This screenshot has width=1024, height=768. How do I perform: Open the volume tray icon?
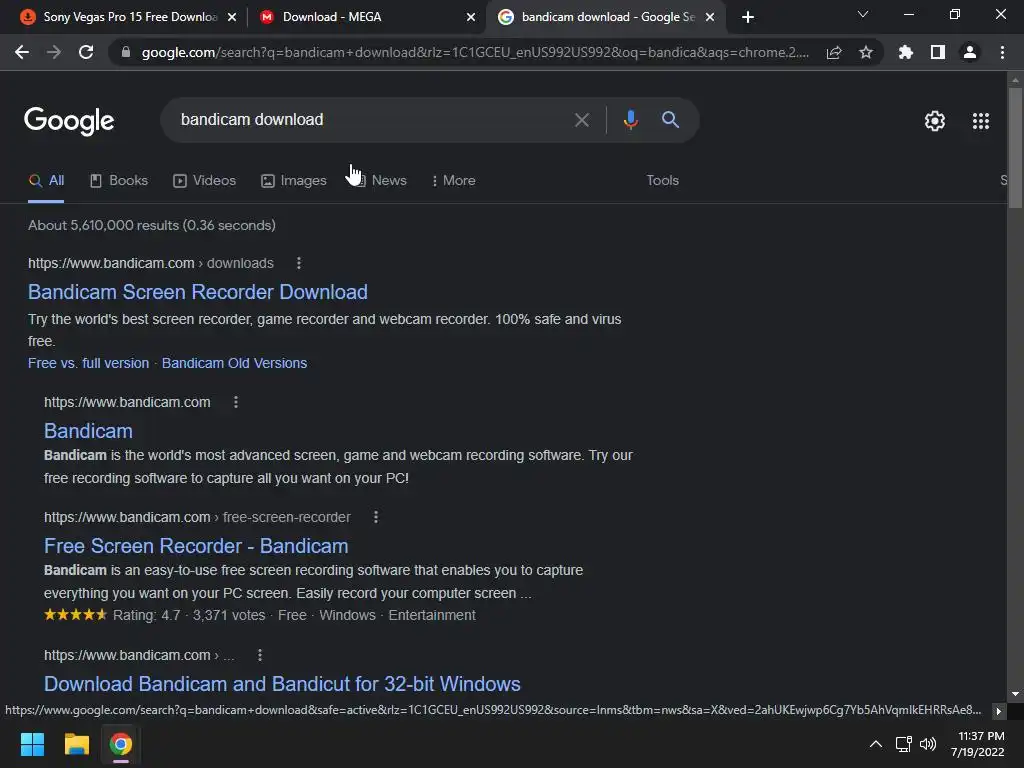click(x=928, y=744)
